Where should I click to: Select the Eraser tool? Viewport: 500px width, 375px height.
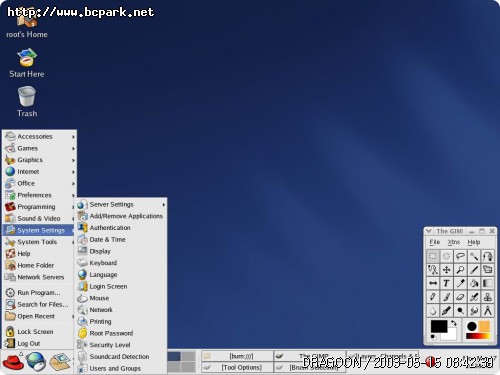(x=460, y=297)
